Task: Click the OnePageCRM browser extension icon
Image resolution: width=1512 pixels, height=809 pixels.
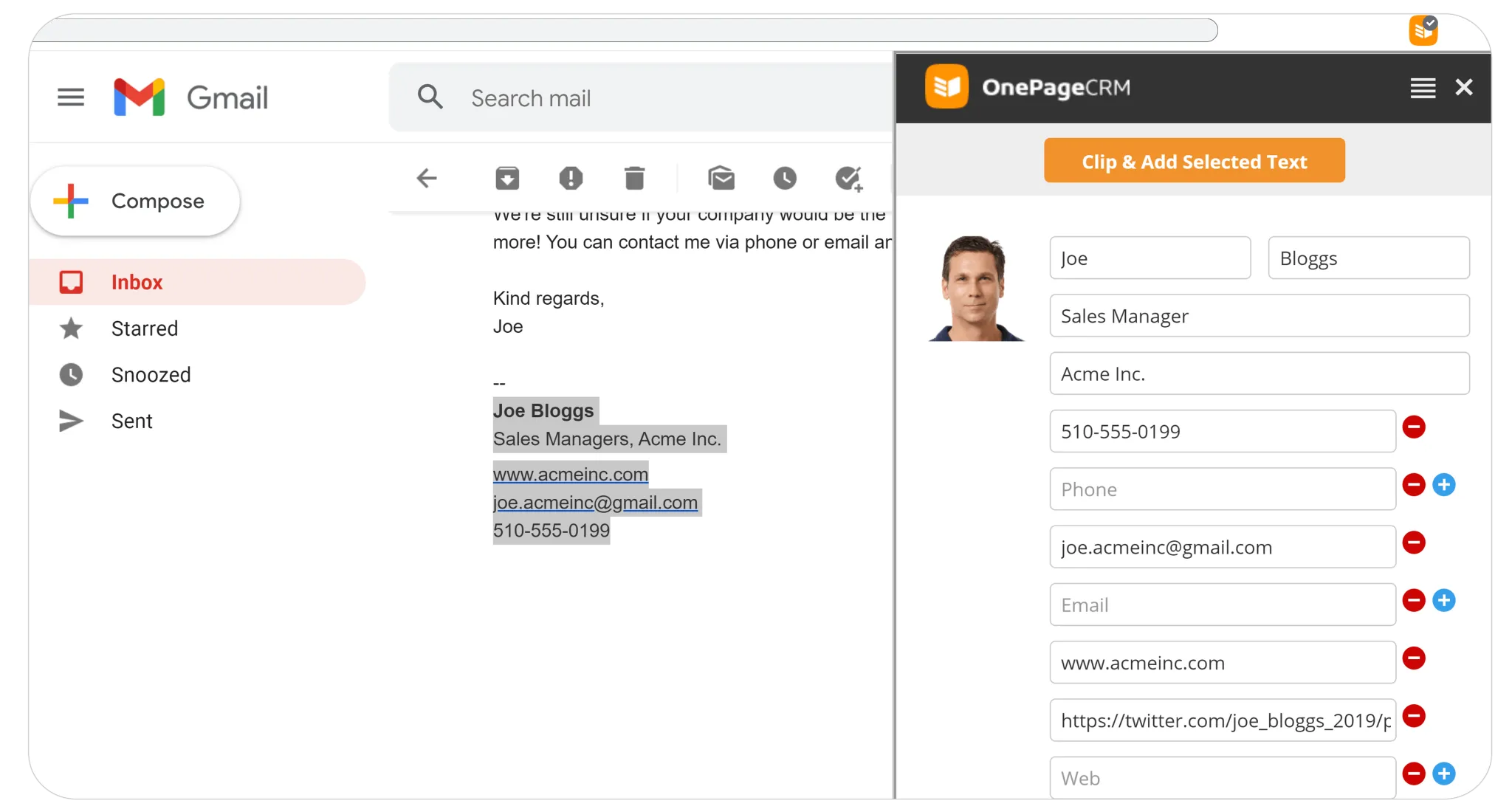Action: (1423, 31)
